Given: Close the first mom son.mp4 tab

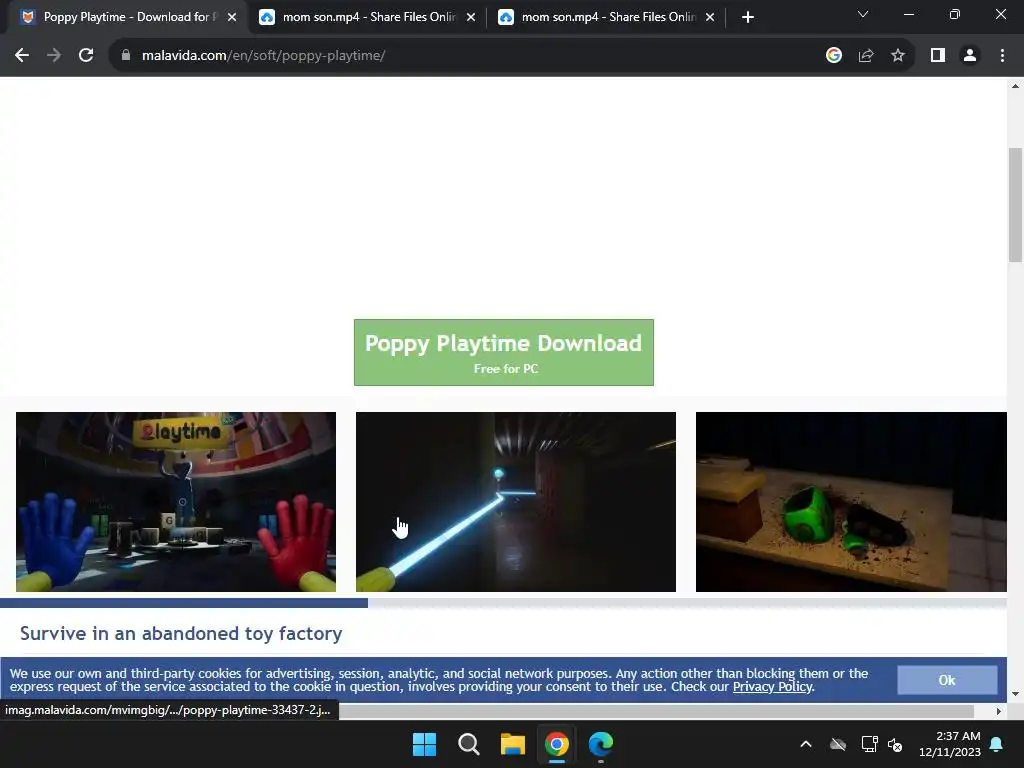Looking at the screenshot, I should [471, 18].
